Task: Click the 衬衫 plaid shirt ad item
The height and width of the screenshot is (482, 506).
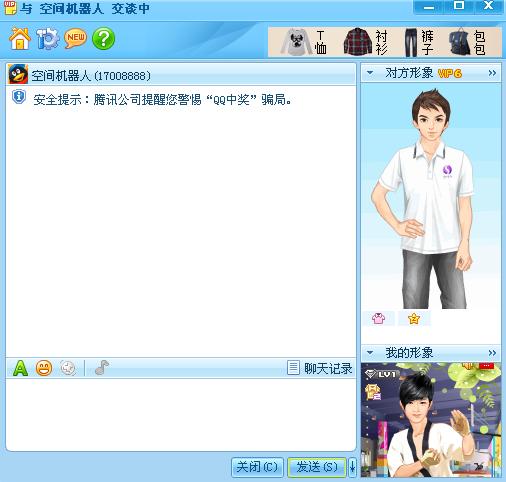Action: tap(366, 42)
